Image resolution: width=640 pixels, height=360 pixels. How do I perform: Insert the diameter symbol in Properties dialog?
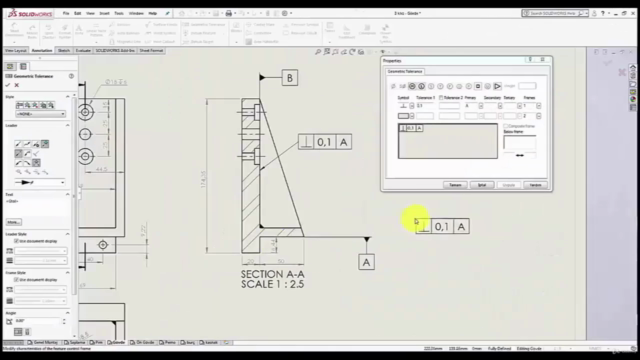coord(393,86)
